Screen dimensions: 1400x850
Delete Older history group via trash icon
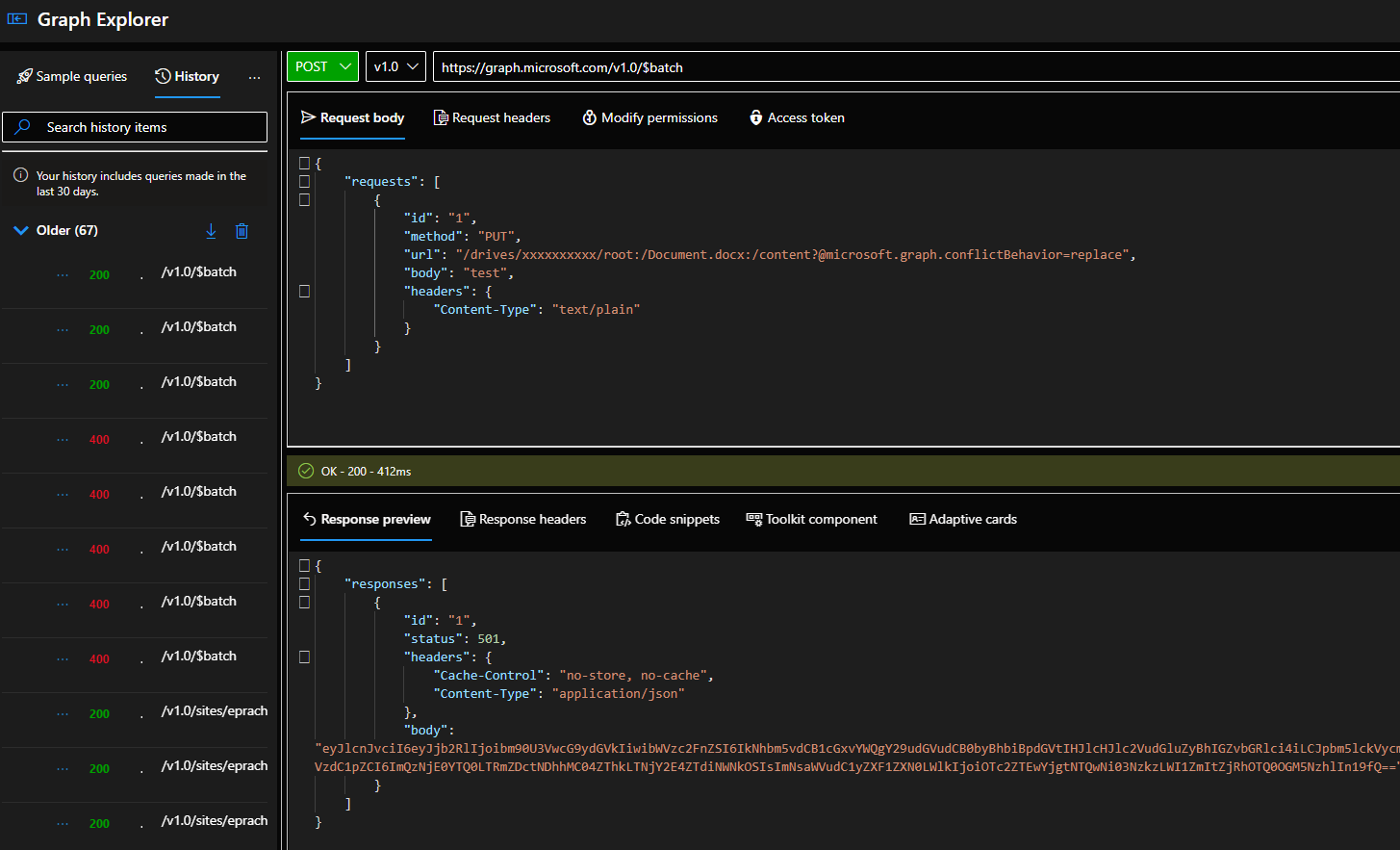pyautogui.click(x=242, y=231)
